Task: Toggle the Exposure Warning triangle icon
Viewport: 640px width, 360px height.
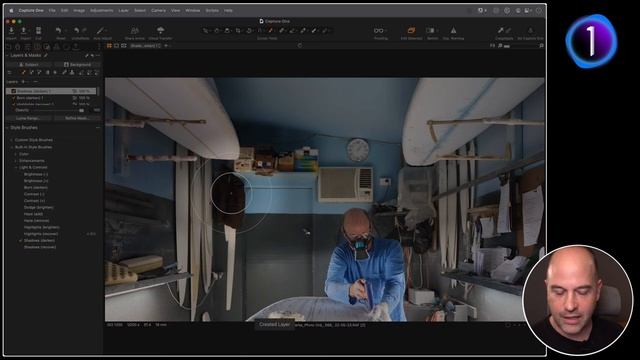Action: click(x=453, y=31)
